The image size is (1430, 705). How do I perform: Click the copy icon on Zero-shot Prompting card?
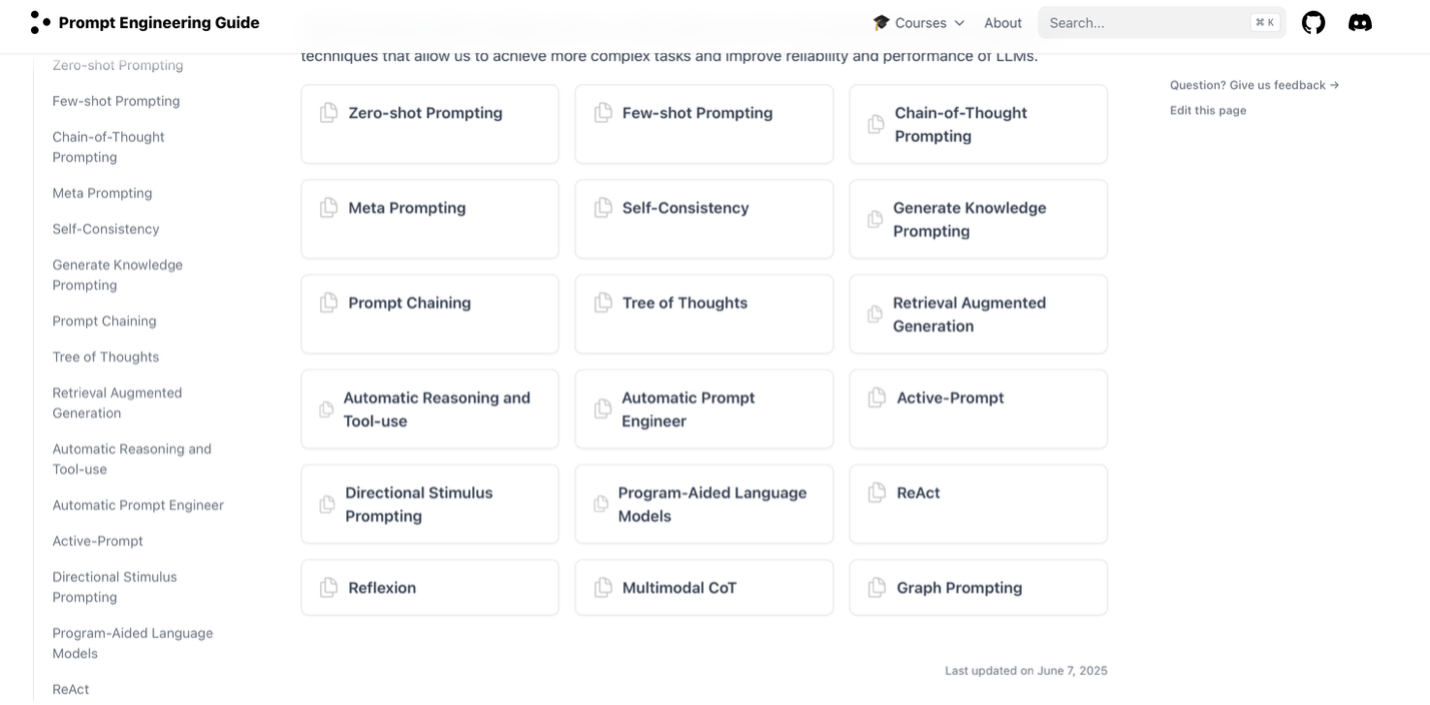[326, 112]
